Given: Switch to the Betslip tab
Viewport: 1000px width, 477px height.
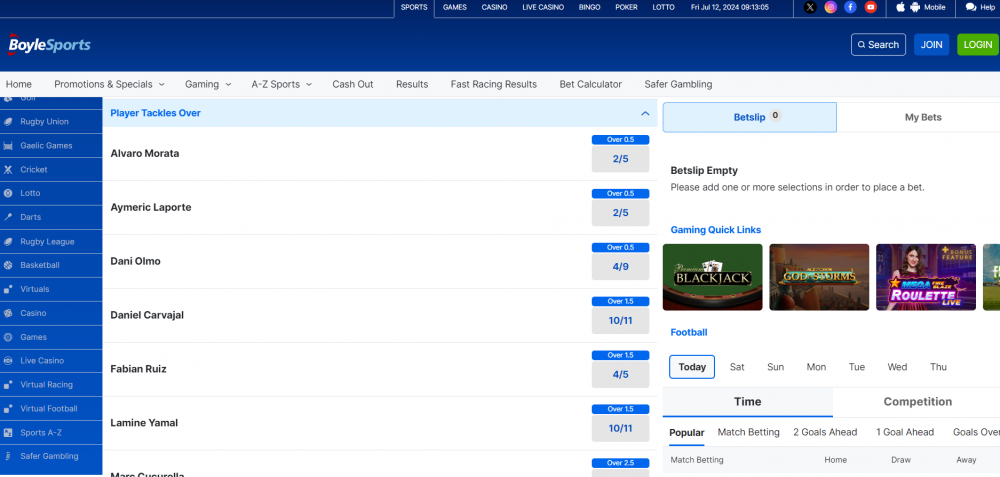Looking at the screenshot, I should pyautogui.click(x=749, y=117).
